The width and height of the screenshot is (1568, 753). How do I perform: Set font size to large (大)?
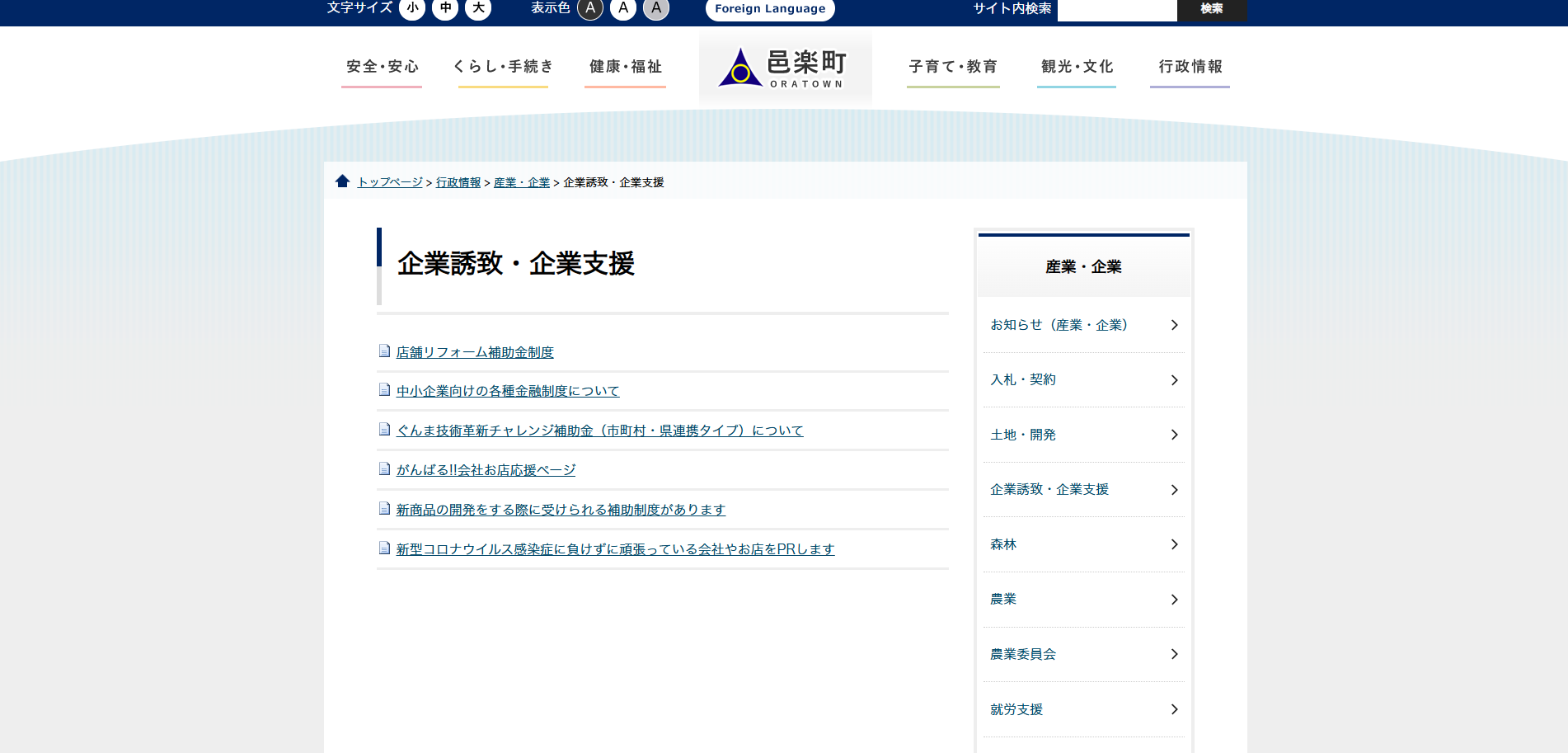tap(478, 8)
